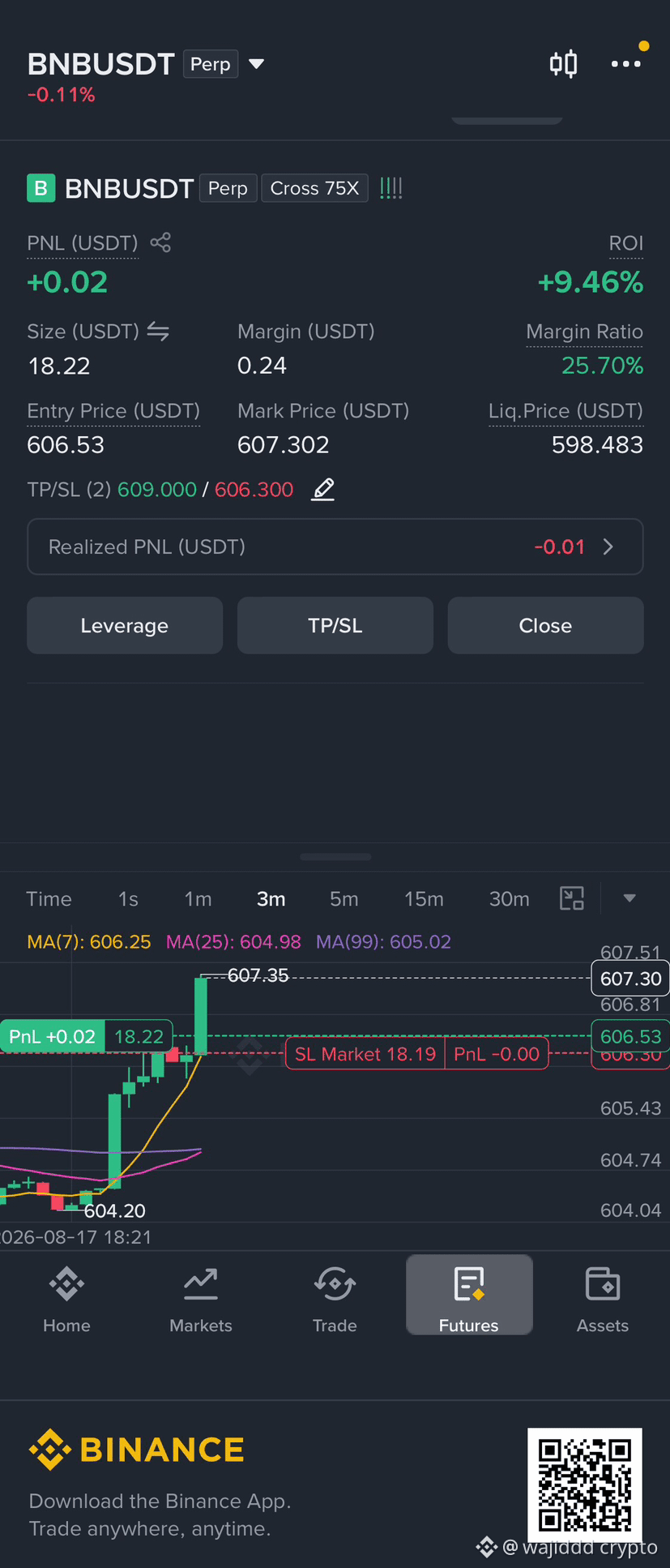Tap the SL Market 18.19 order label
The image size is (670, 1568).
(x=416, y=1054)
